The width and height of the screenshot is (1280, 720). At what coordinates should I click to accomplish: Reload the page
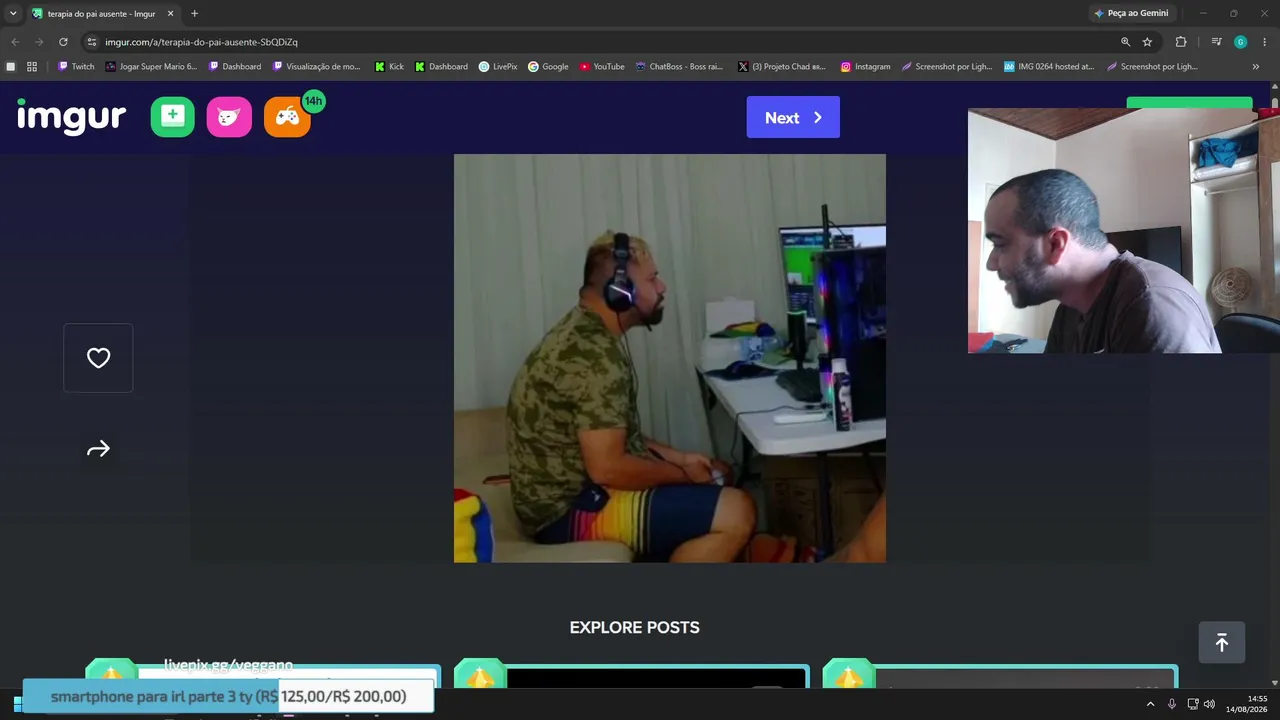click(x=63, y=42)
